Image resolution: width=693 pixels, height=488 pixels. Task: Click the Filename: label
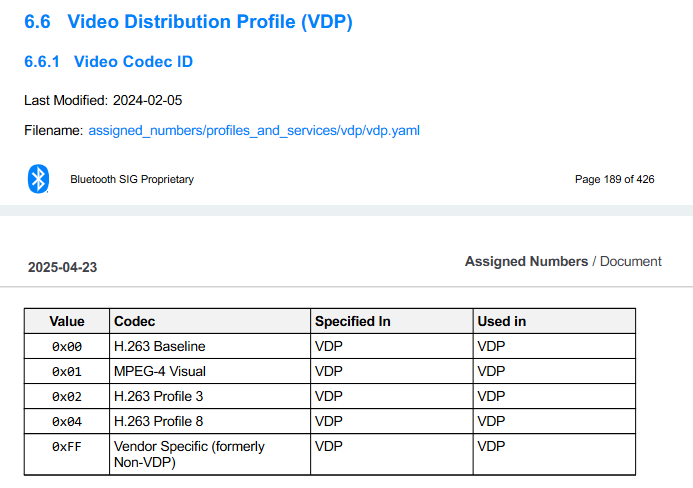click(x=53, y=131)
